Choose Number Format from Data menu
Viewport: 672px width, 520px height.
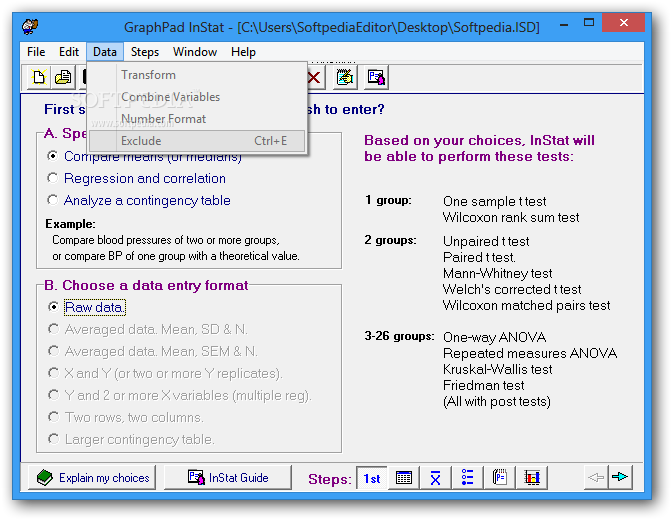click(x=197, y=119)
